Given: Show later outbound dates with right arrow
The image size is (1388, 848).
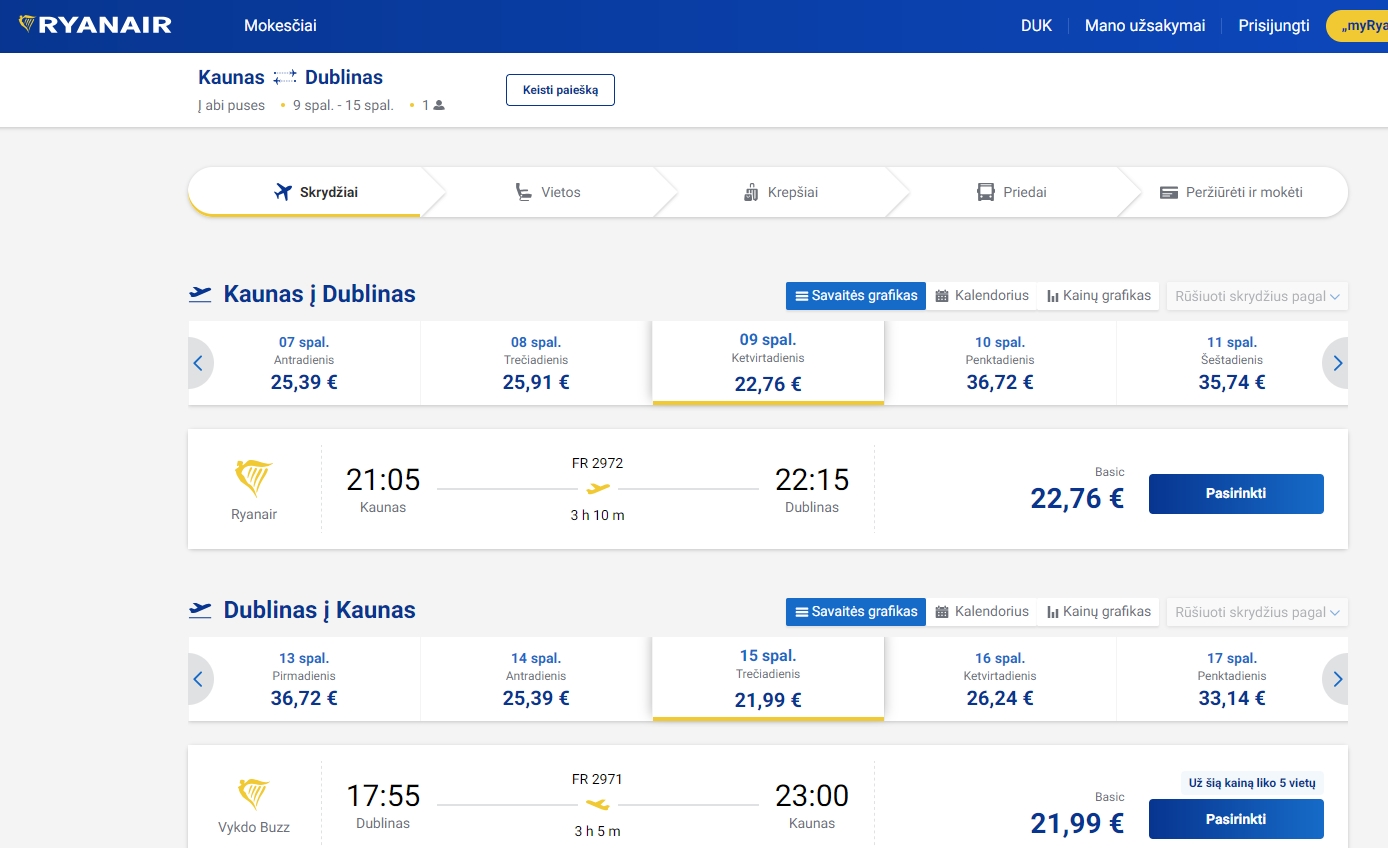Looking at the screenshot, I should point(1337,363).
